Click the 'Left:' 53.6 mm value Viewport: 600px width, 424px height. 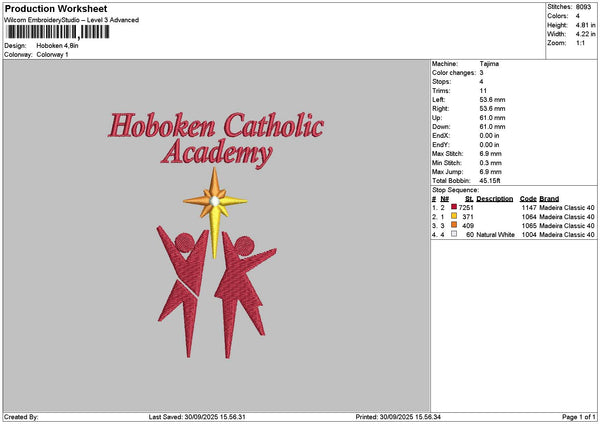[x=492, y=100]
